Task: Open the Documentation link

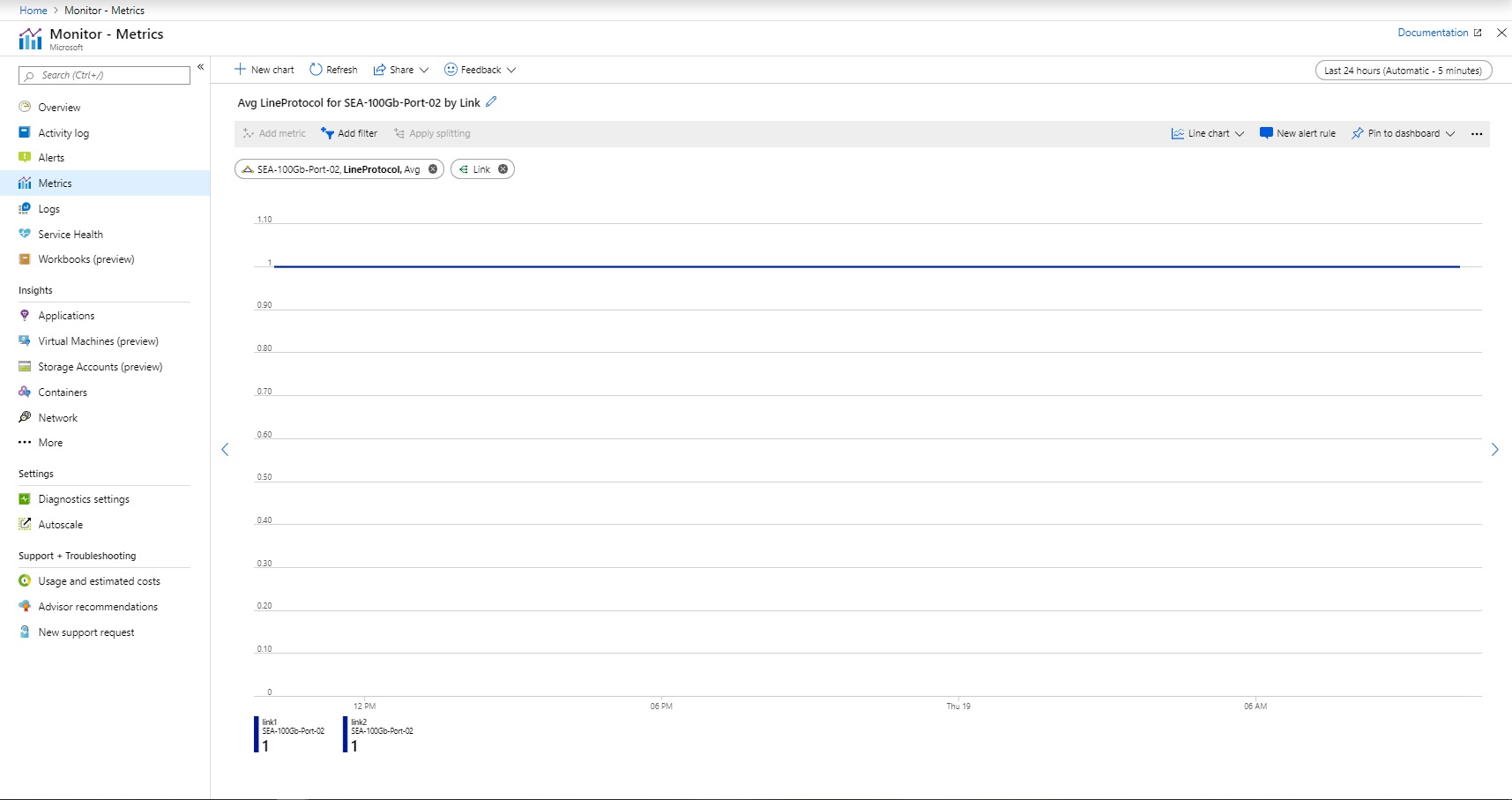Action: (1432, 32)
